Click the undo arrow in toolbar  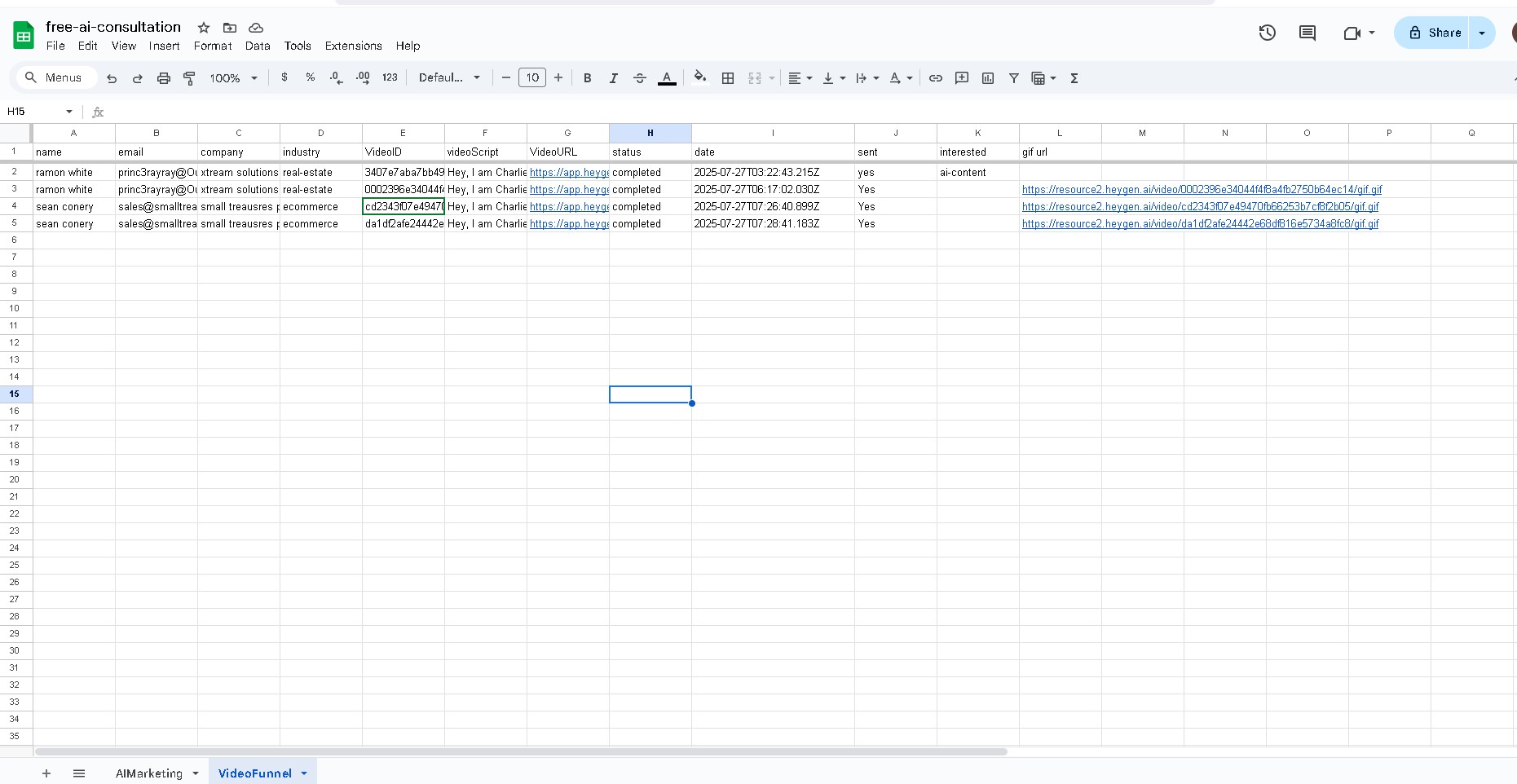pos(112,78)
